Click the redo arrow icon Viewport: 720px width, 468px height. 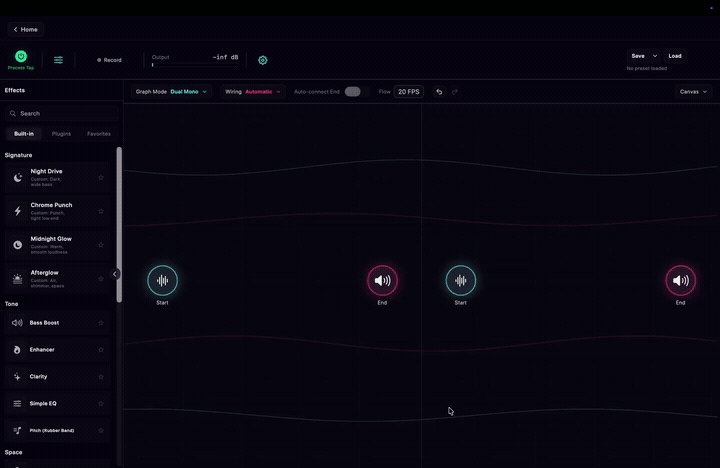point(455,92)
